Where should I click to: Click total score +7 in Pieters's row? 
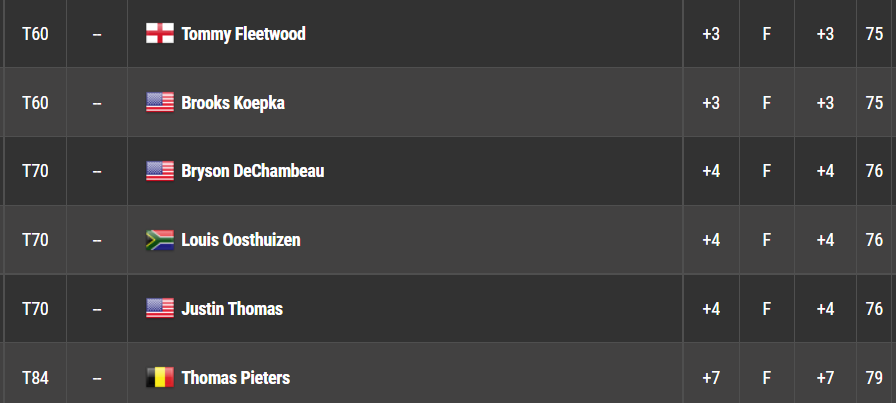pos(711,378)
